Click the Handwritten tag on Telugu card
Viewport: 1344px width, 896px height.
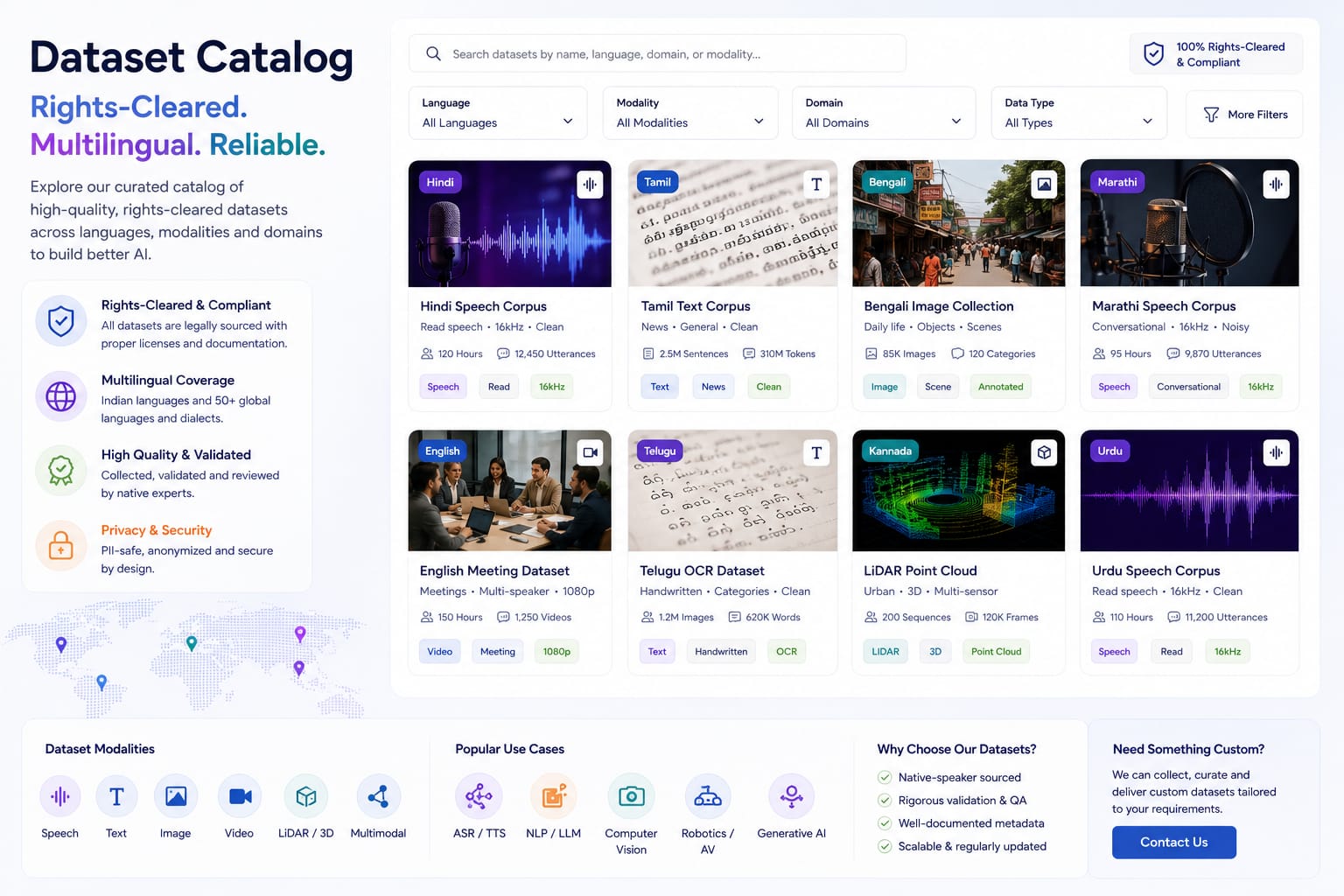pyautogui.click(x=721, y=652)
